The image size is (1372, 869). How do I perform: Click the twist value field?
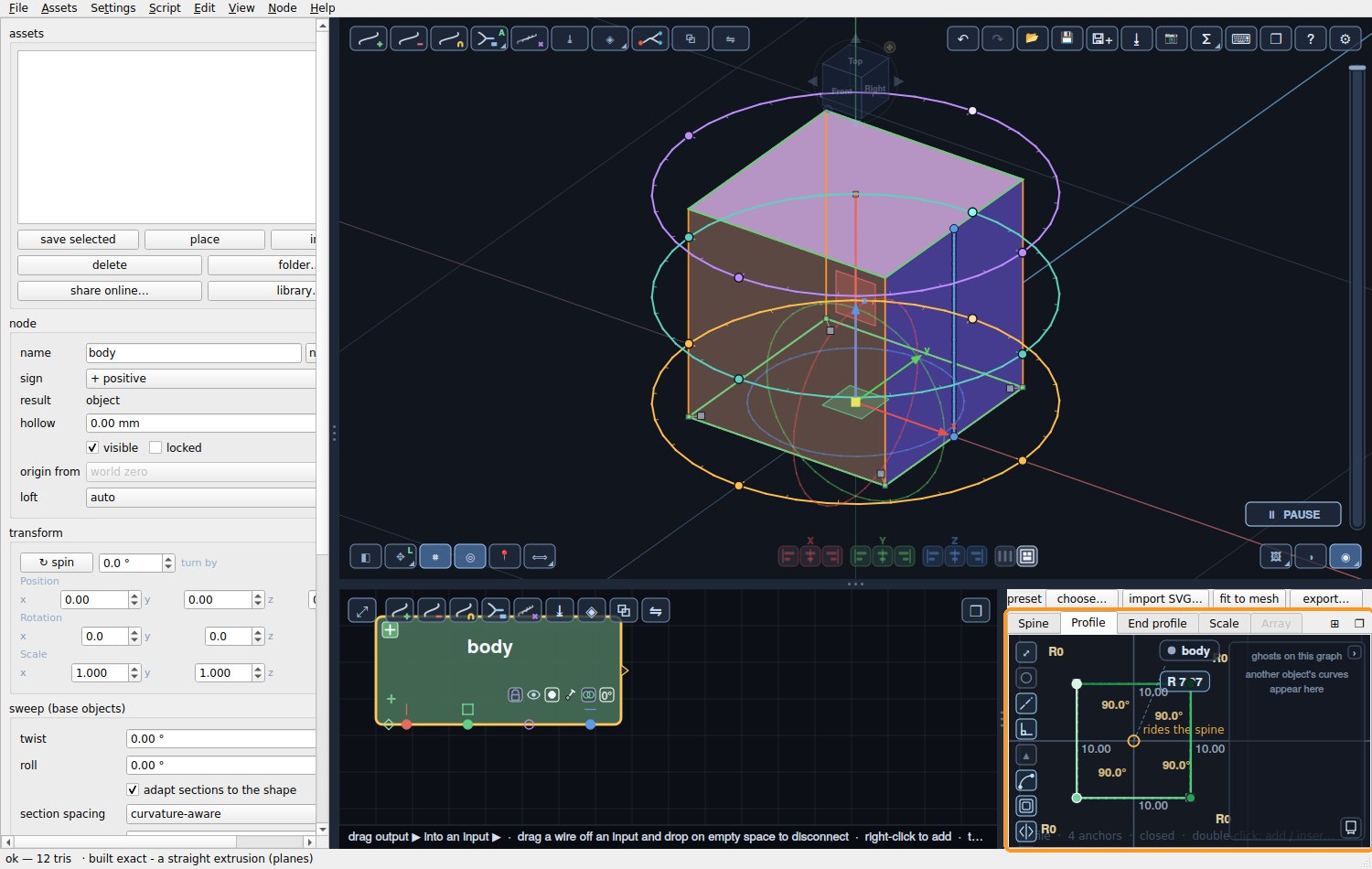point(221,738)
